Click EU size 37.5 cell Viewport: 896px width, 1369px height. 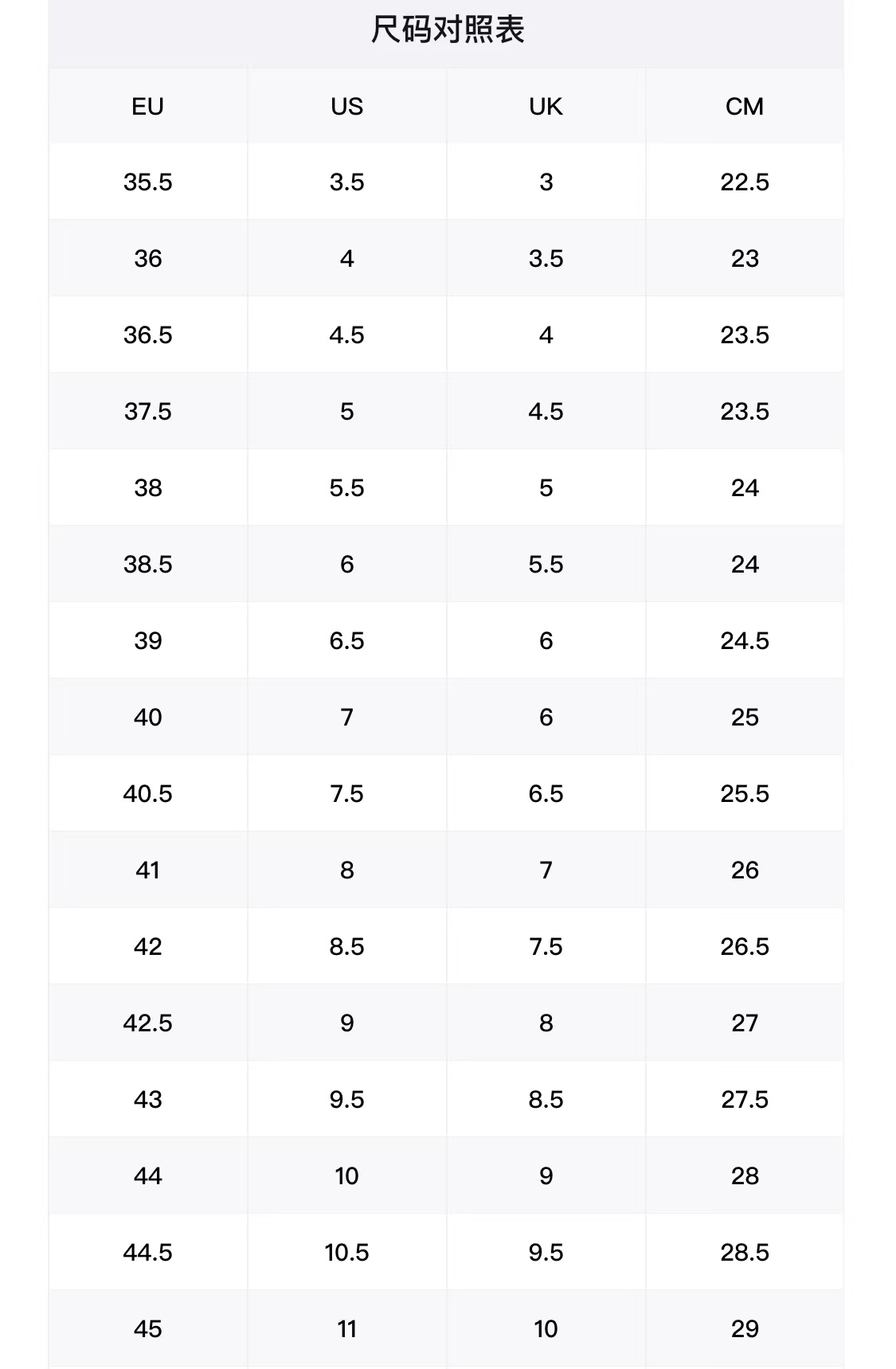point(147,412)
